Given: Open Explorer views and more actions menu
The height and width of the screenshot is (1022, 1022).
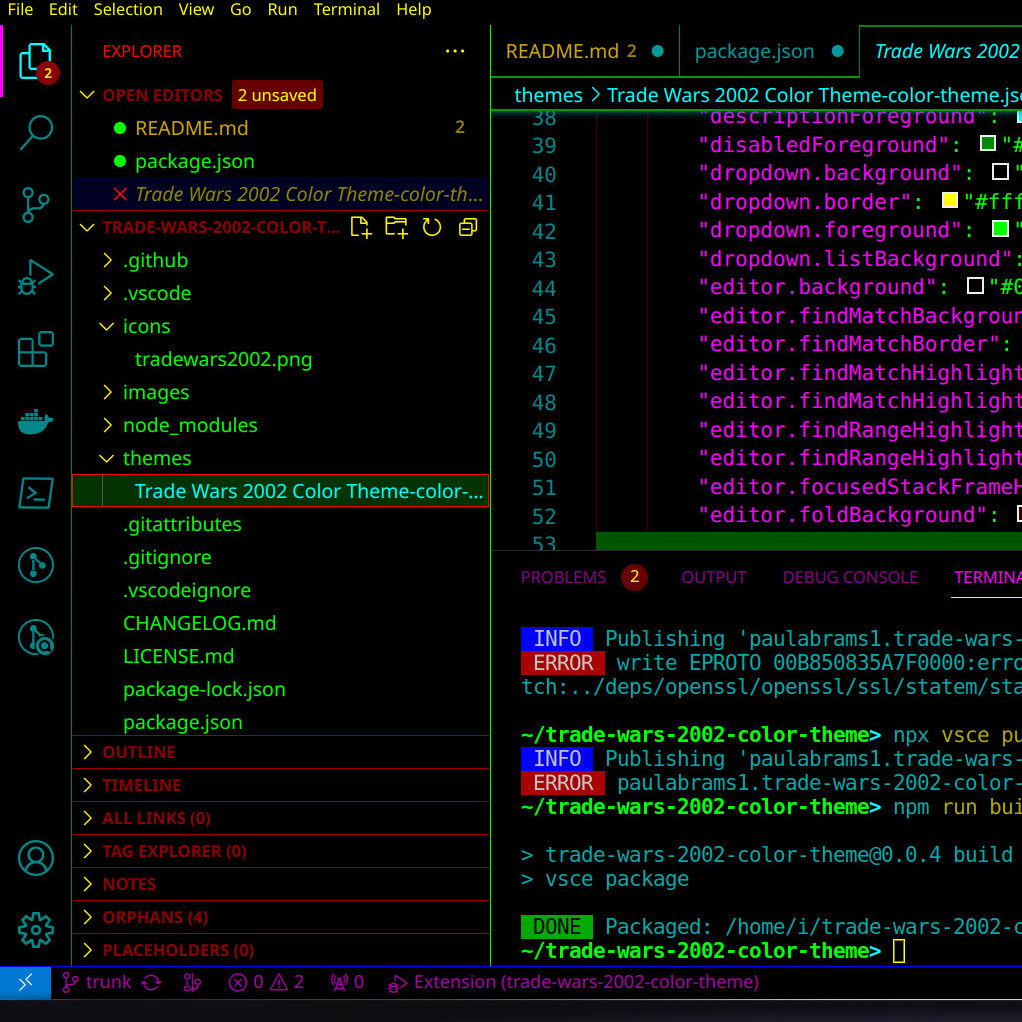Looking at the screenshot, I should click(455, 51).
